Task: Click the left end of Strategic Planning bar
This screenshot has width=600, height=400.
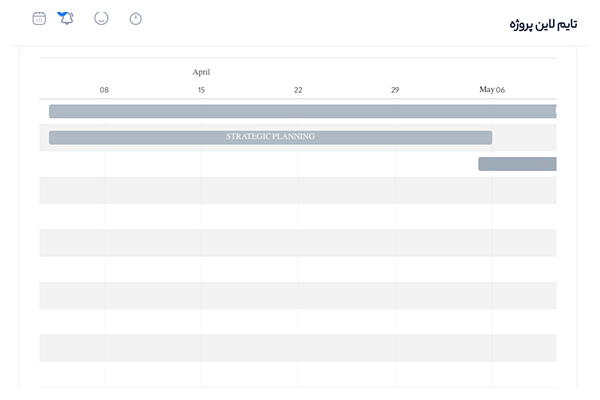Action: pyautogui.click(x=54, y=137)
